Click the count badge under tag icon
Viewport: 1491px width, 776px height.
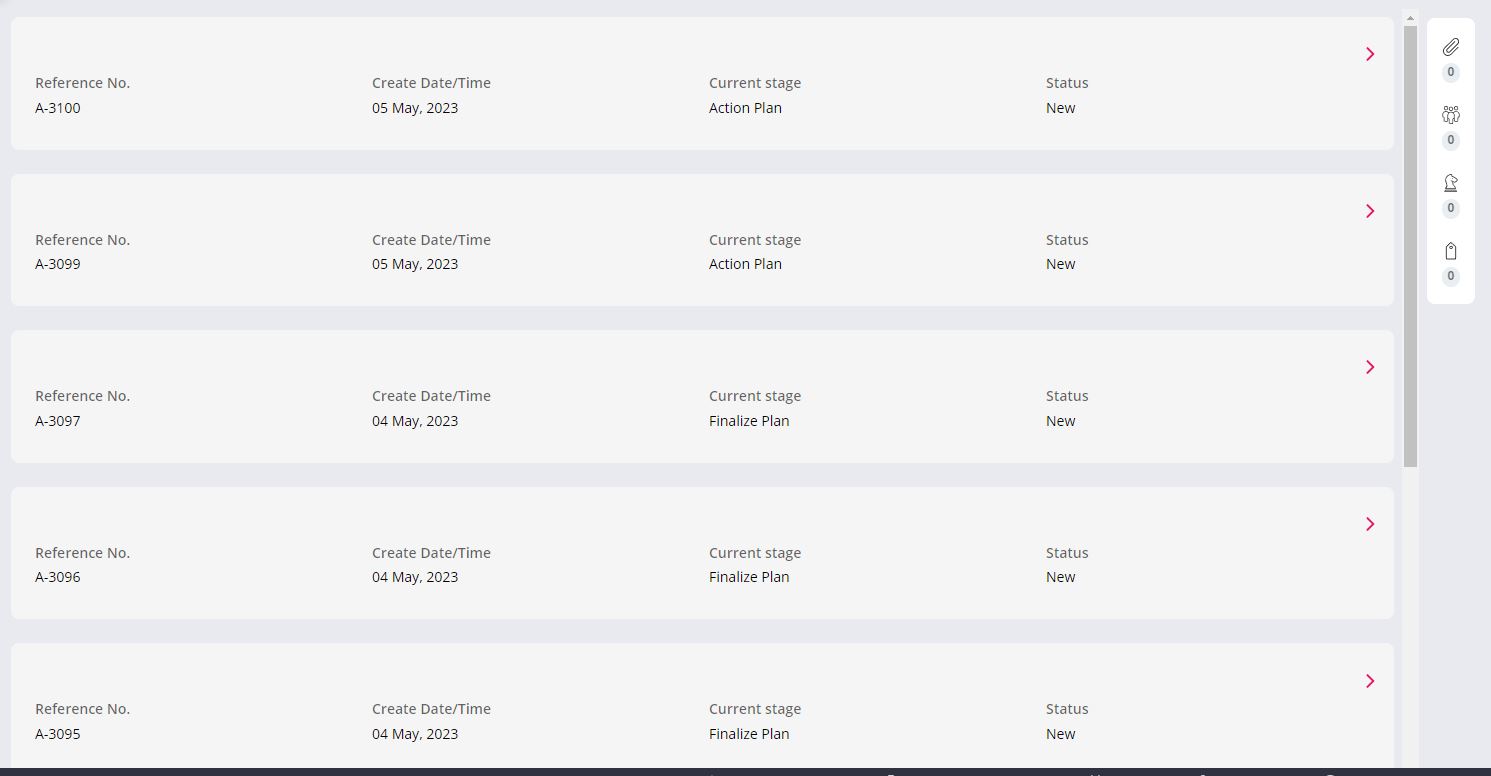point(1451,276)
